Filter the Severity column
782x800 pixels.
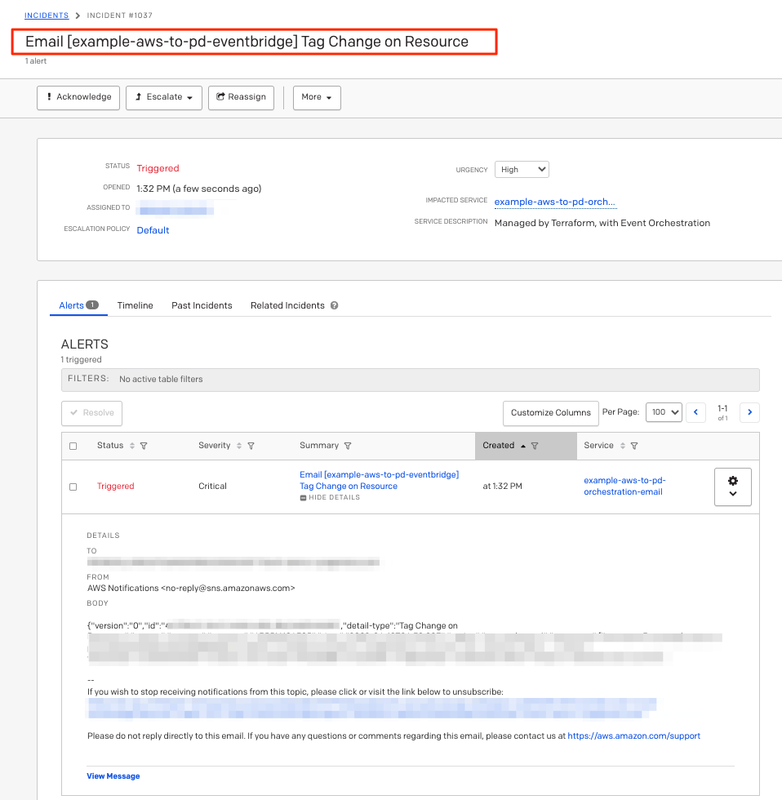(x=251, y=446)
